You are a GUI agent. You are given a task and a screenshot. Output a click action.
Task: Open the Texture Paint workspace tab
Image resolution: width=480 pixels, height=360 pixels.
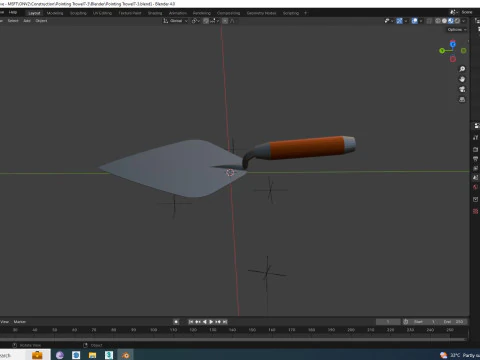(x=130, y=13)
